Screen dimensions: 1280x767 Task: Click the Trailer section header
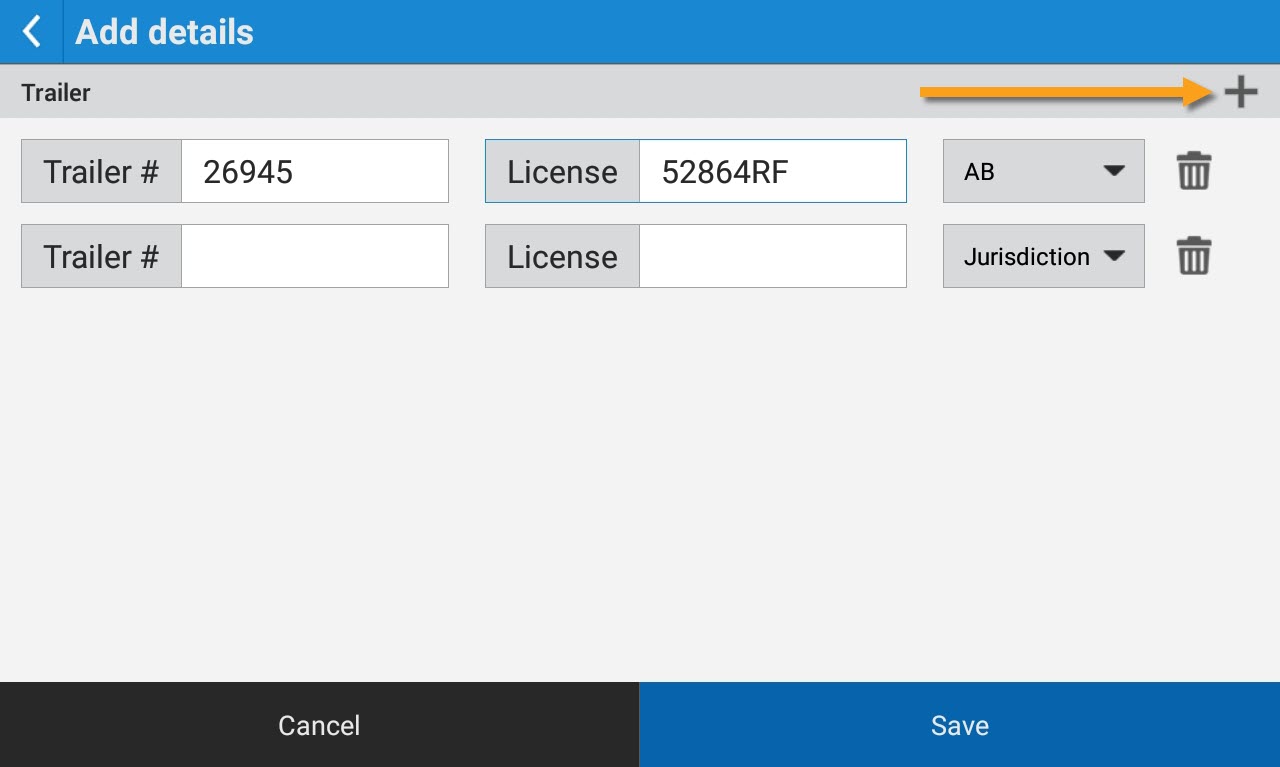[x=56, y=93]
